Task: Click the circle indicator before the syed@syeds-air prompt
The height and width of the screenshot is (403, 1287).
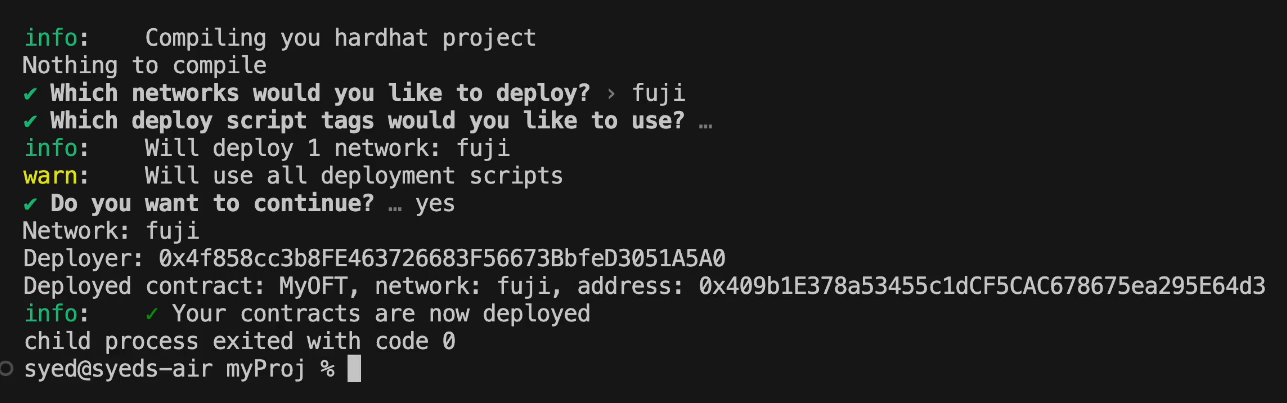Action: pyautogui.click(x=9, y=369)
